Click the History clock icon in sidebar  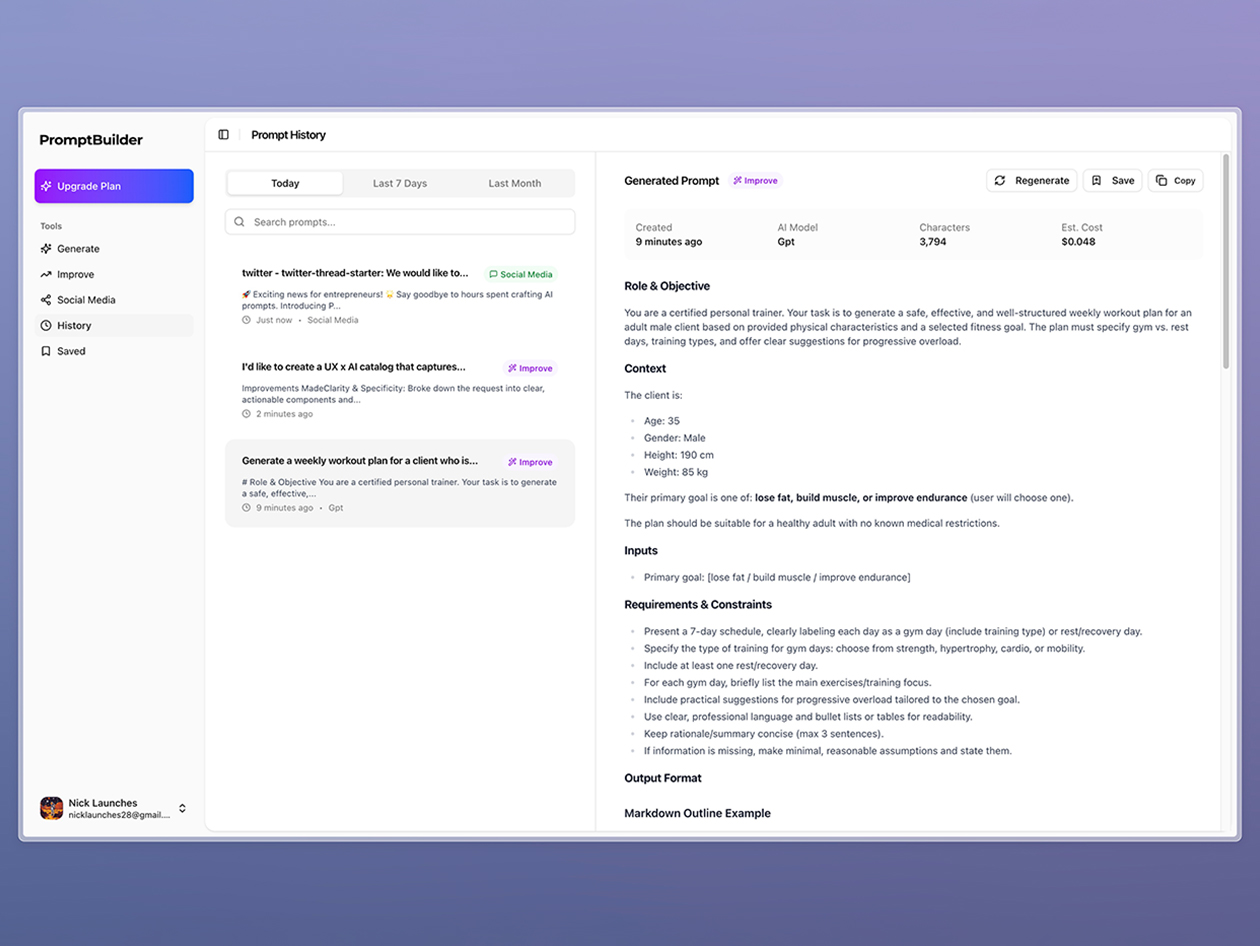coord(44,325)
